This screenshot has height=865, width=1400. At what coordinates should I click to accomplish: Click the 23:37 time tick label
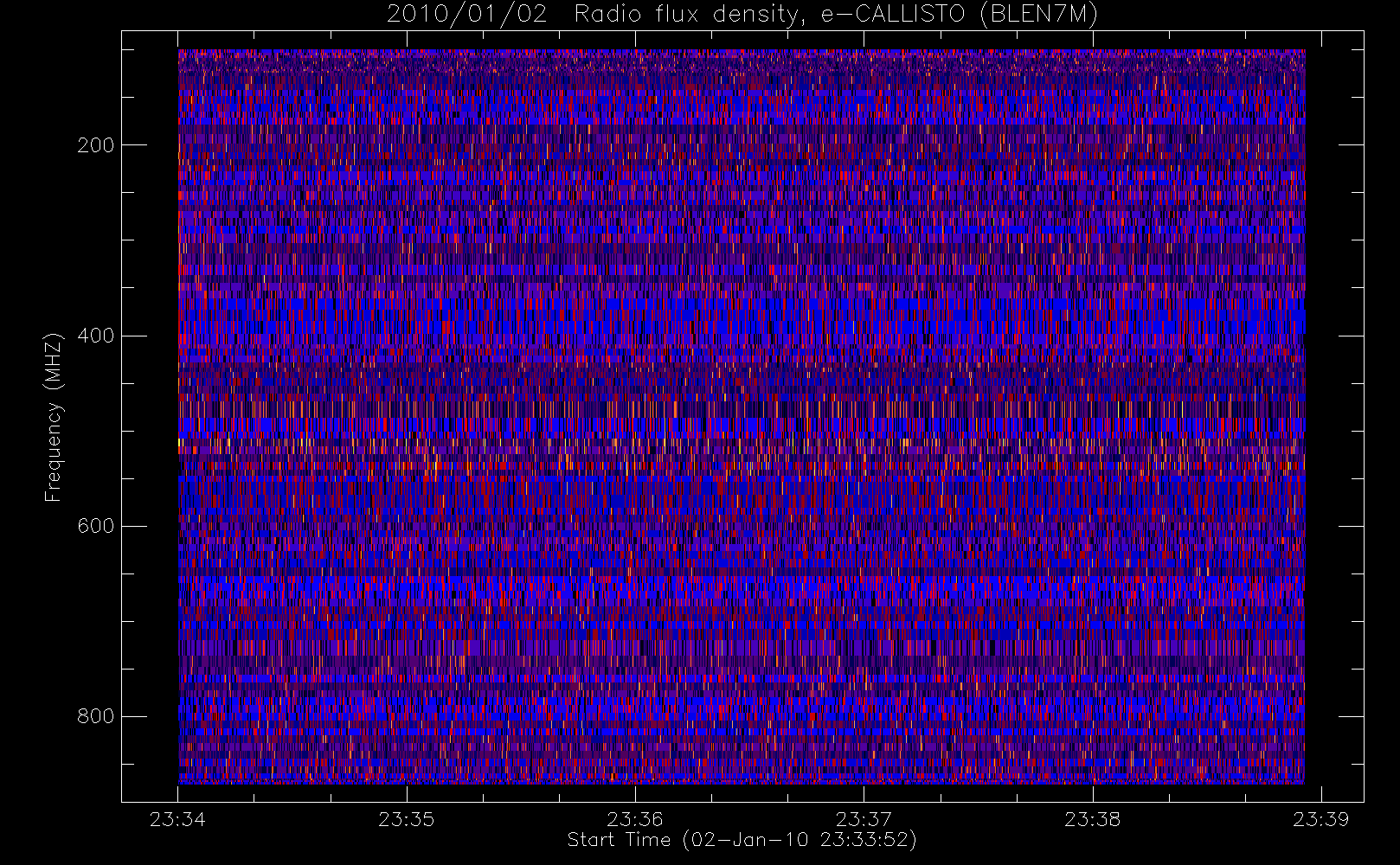coord(864,819)
